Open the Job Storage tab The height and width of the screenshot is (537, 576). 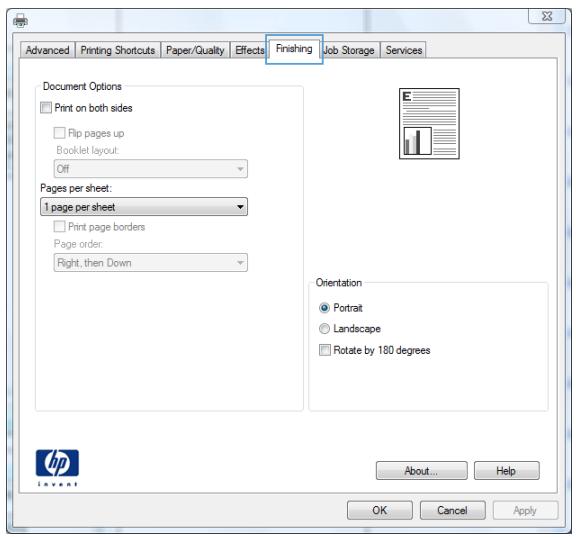(x=349, y=50)
